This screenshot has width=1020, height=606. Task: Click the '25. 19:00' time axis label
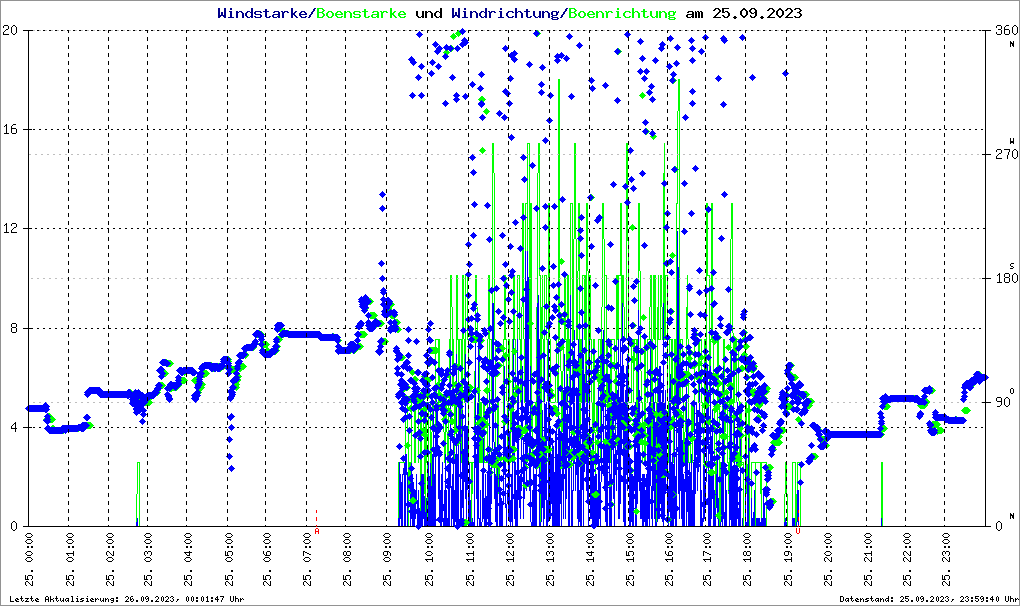(x=787, y=560)
